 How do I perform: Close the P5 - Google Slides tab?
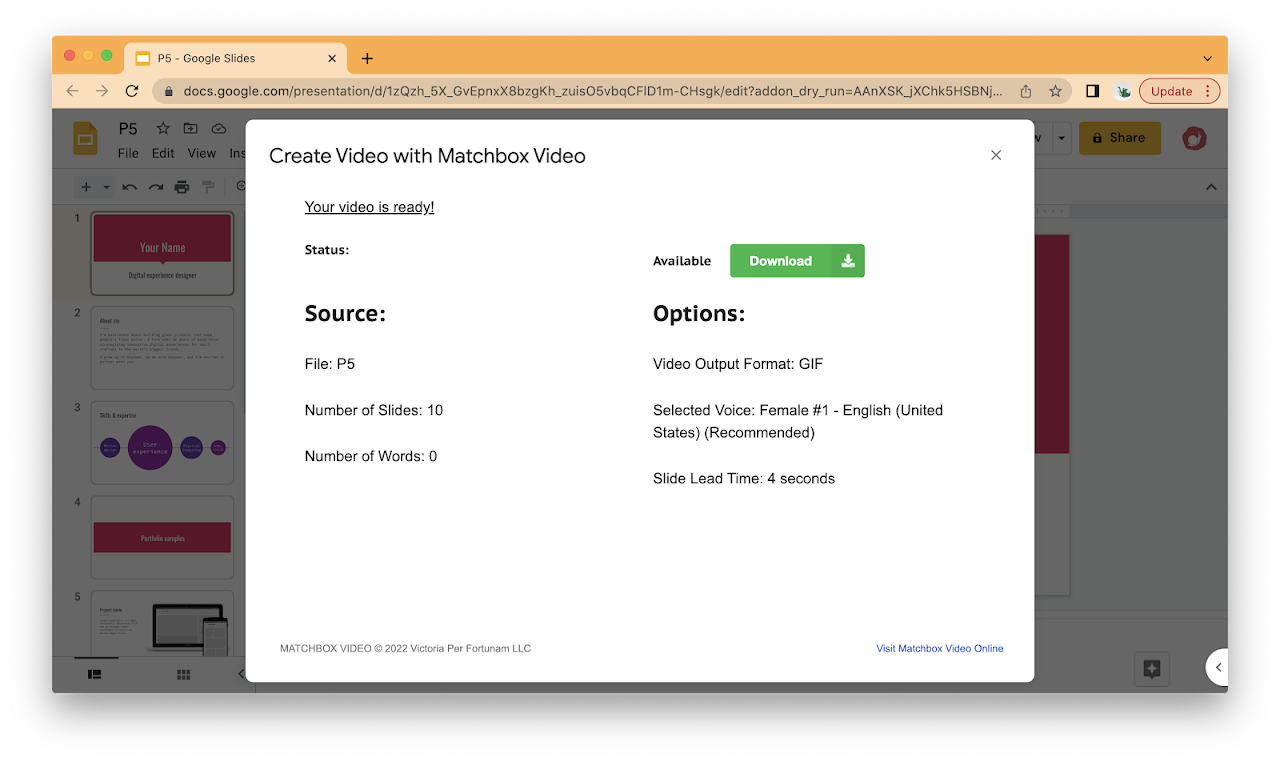(x=332, y=59)
